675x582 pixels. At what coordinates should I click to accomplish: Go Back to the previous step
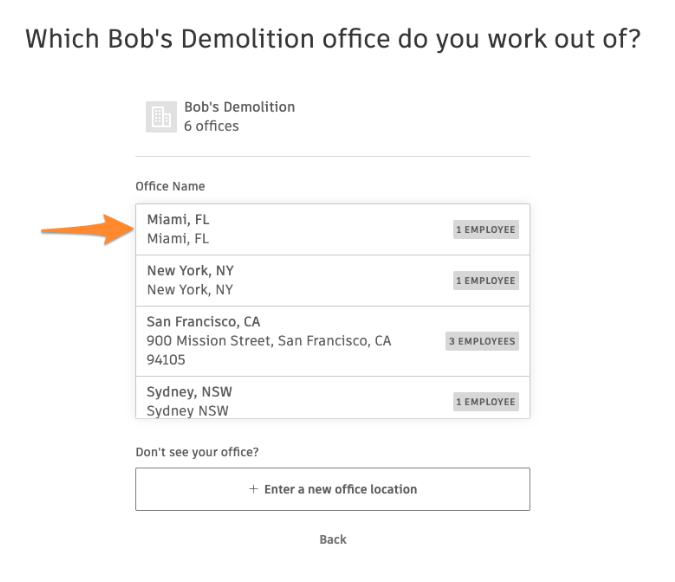coord(333,539)
